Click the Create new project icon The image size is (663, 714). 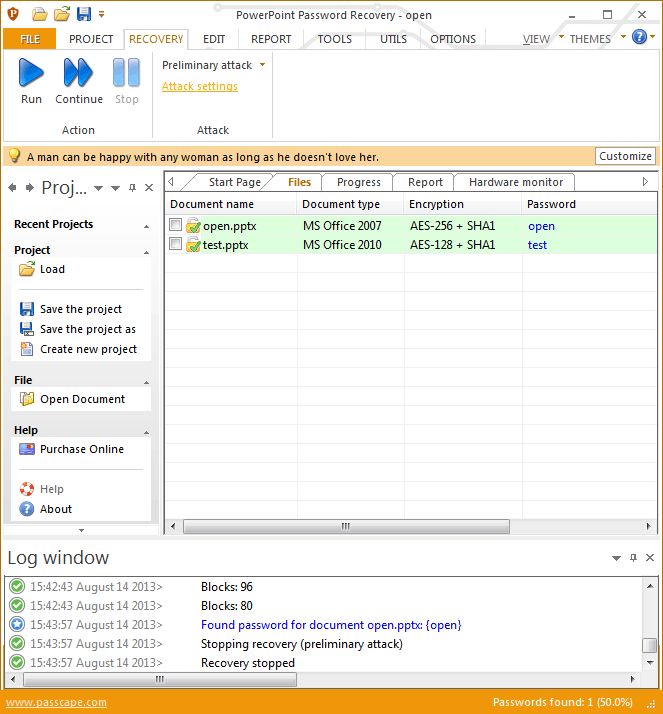point(27,349)
